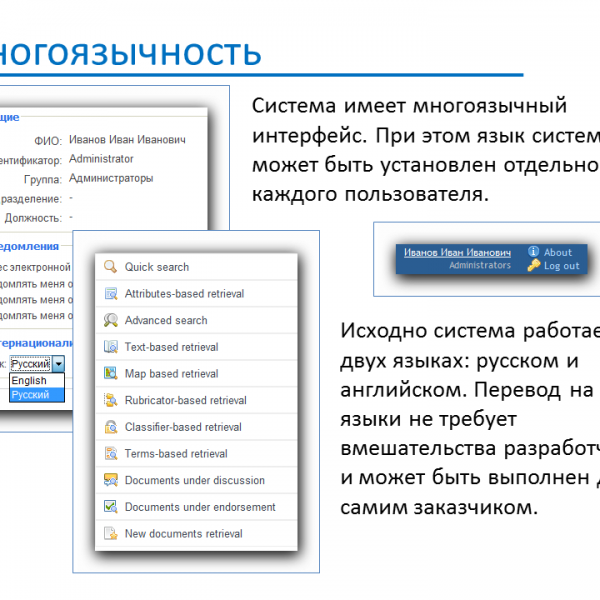This screenshot has height=600, width=600.
Task: Open New documents retrieval menu item
Action: pos(183,534)
